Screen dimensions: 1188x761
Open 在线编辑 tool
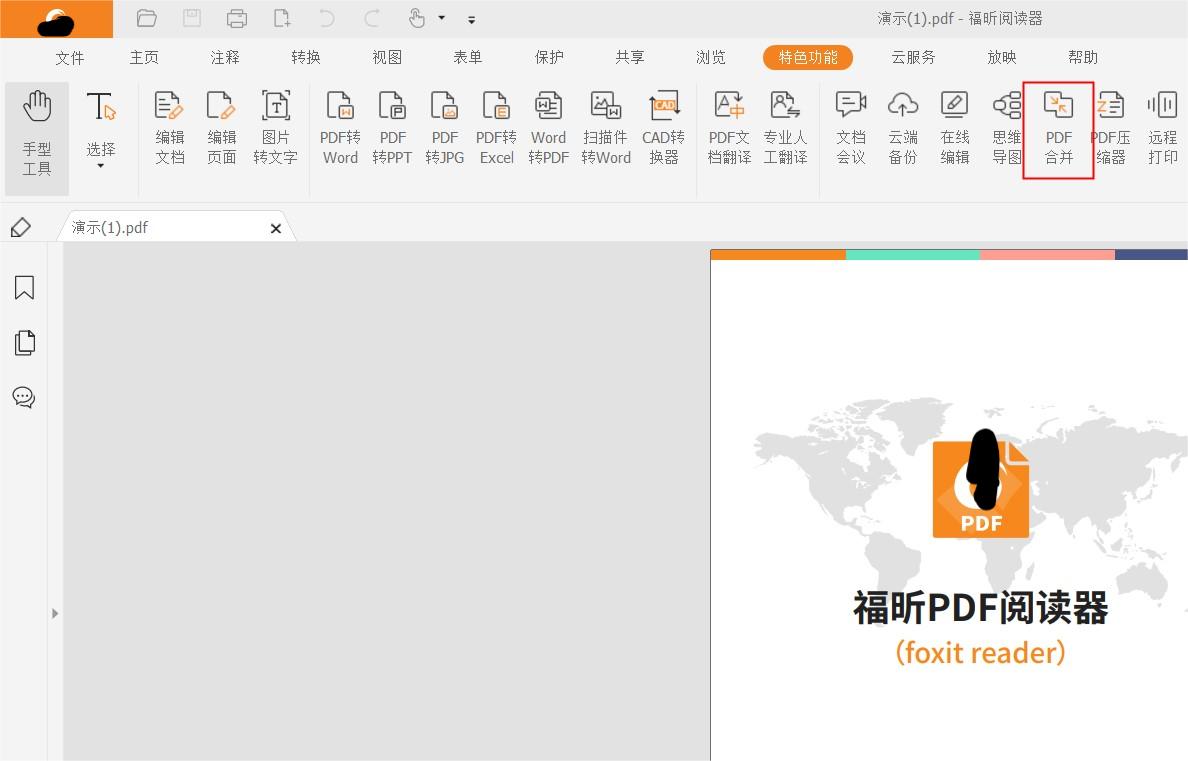pos(955,127)
